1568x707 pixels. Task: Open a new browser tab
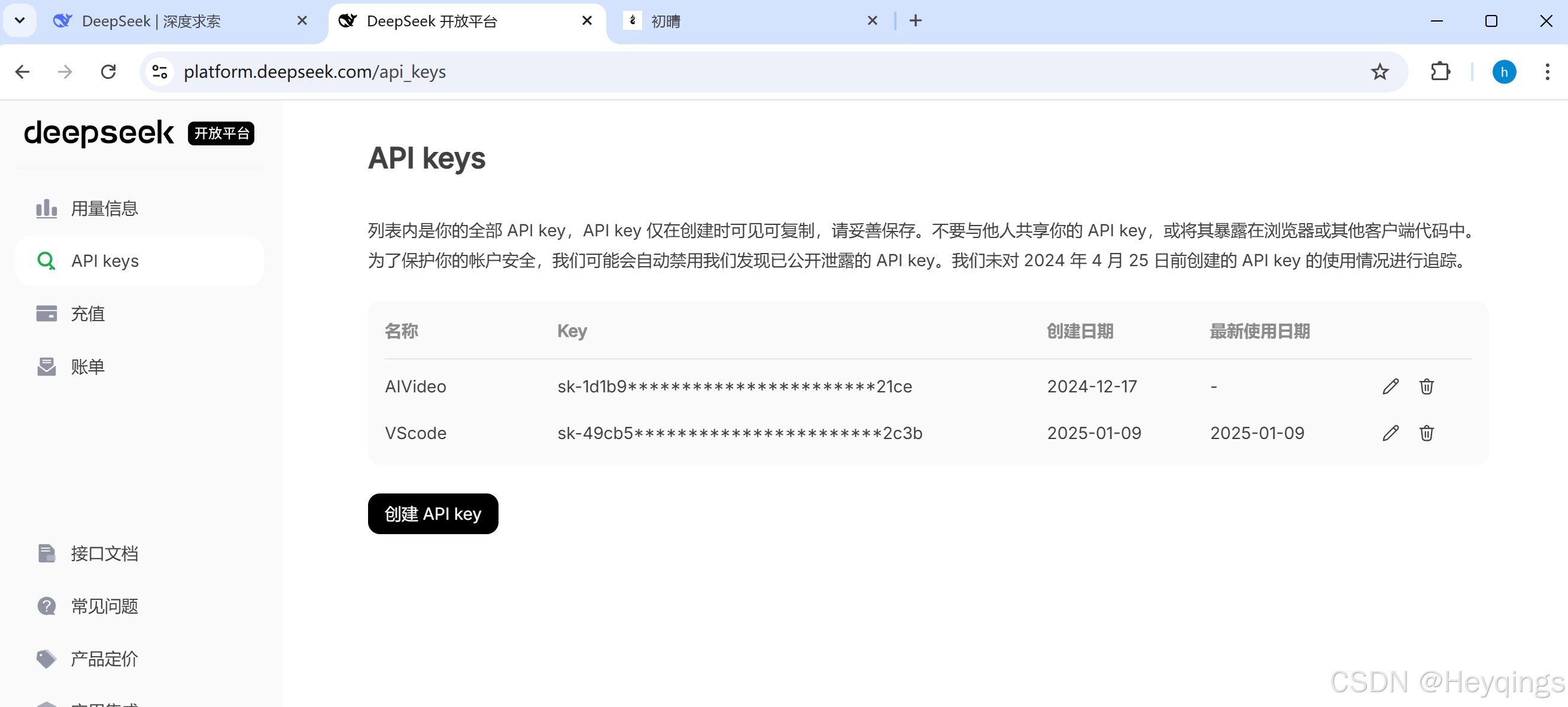click(916, 22)
